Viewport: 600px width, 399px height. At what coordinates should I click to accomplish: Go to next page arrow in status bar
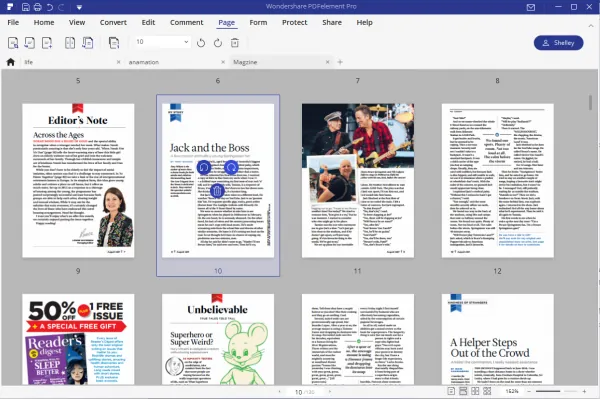[329, 392]
